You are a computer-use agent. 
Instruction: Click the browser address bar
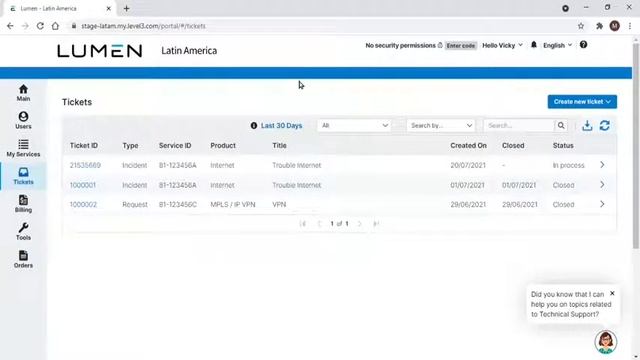[x=322, y=26]
